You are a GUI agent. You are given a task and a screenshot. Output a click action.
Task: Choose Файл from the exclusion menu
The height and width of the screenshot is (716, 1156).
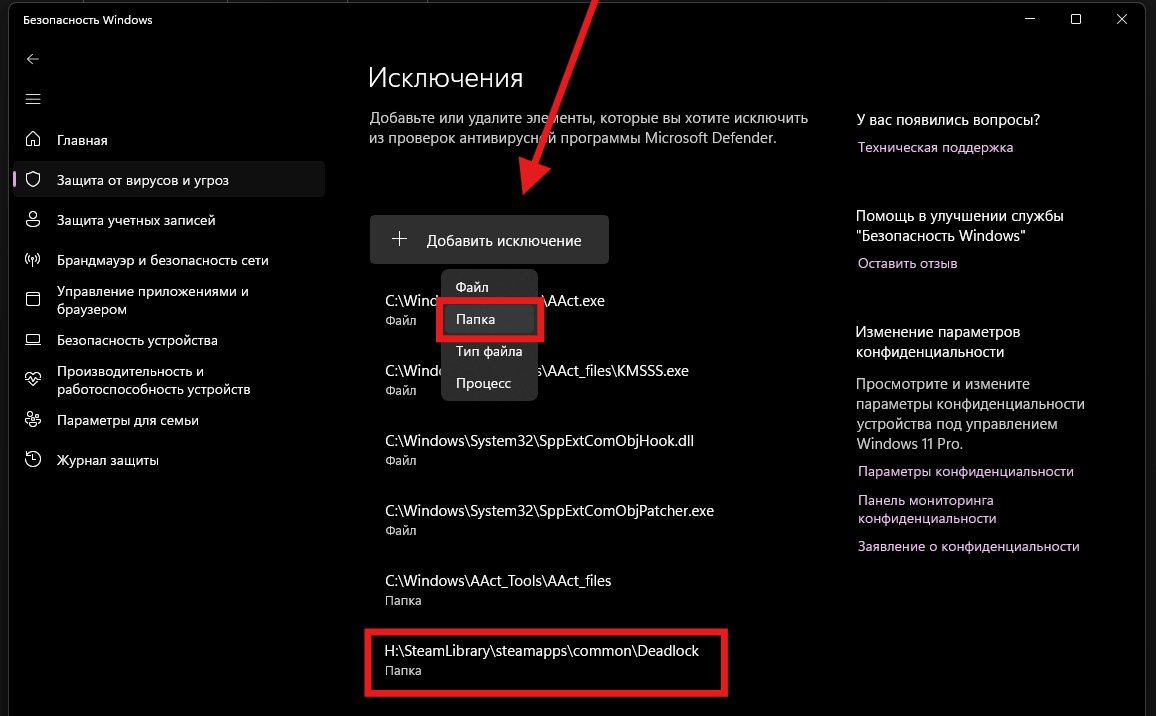489,287
